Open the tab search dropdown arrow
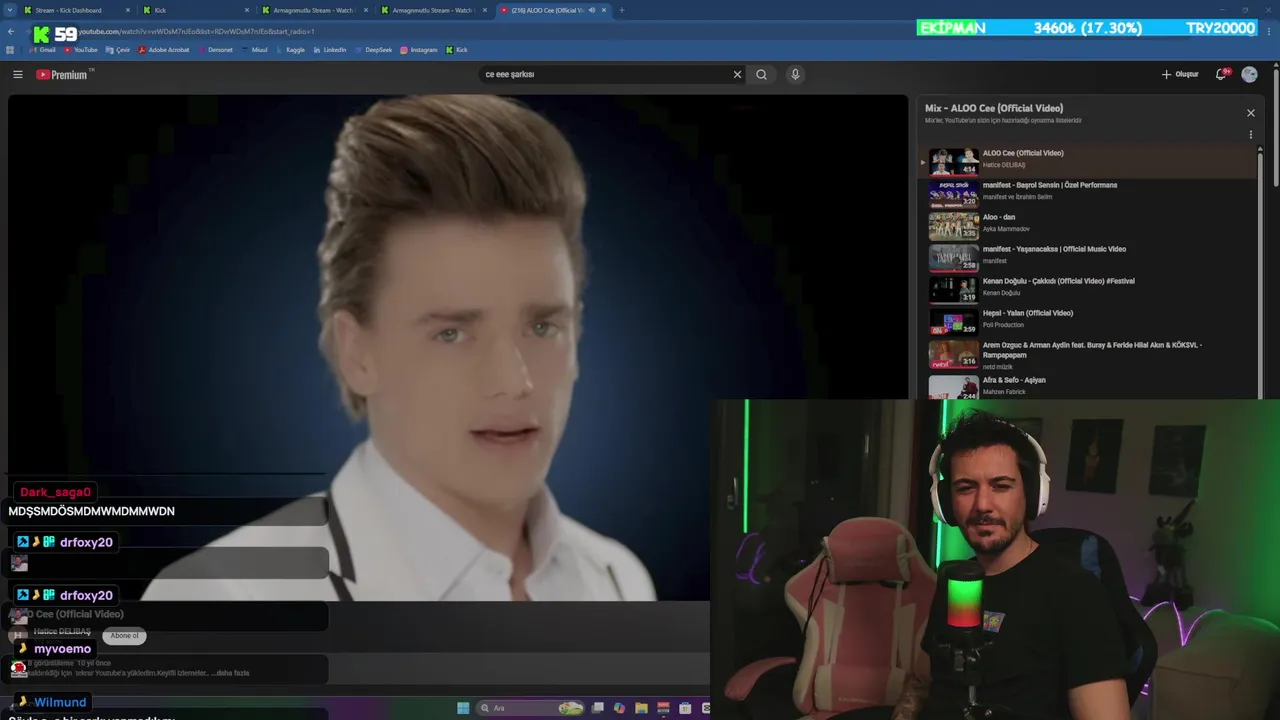 tap(8, 10)
